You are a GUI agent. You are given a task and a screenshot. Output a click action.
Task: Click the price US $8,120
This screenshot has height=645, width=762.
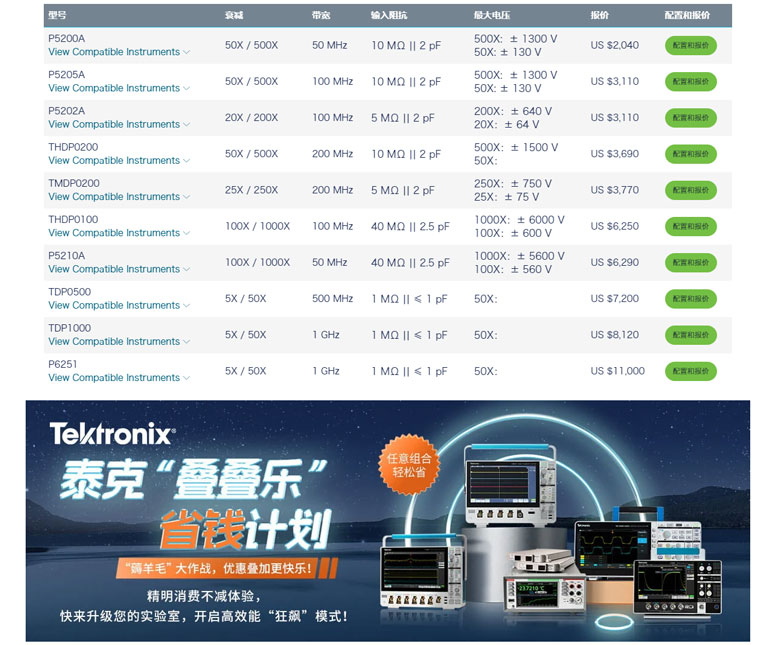tap(615, 335)
